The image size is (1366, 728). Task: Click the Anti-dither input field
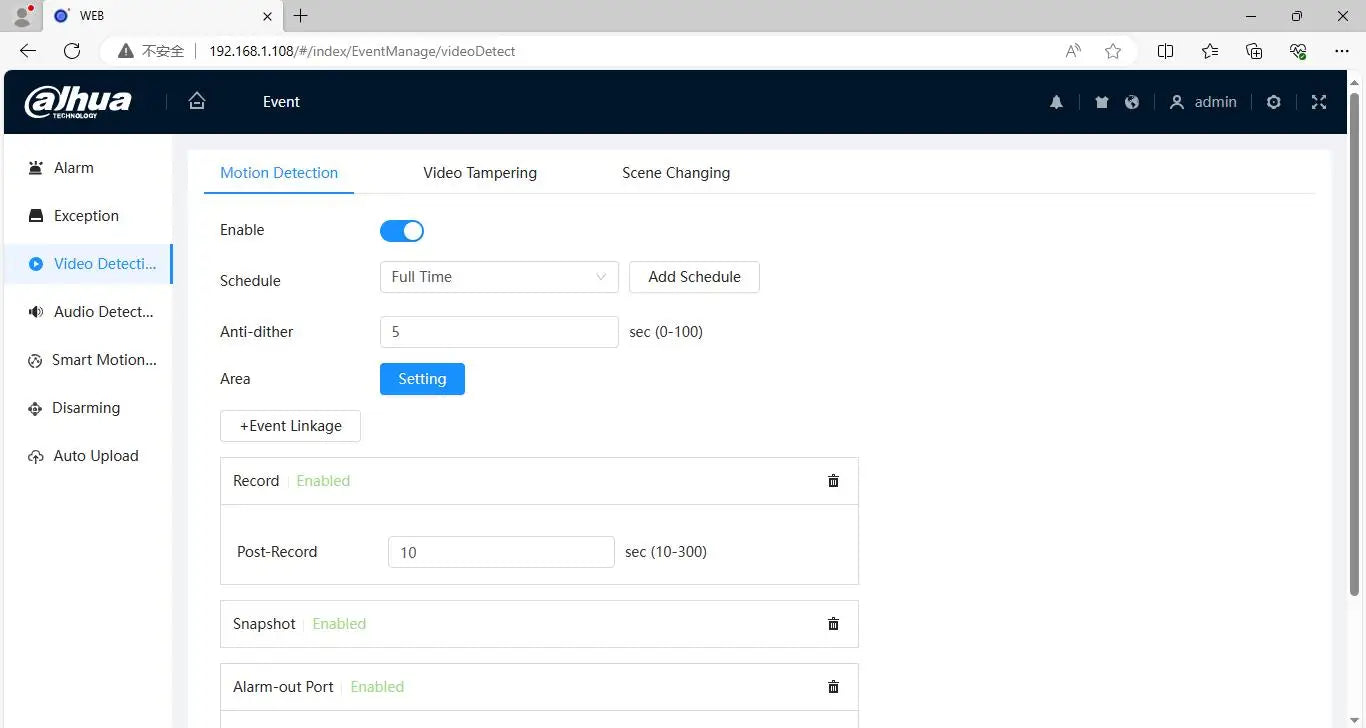[x=499, y=332]
